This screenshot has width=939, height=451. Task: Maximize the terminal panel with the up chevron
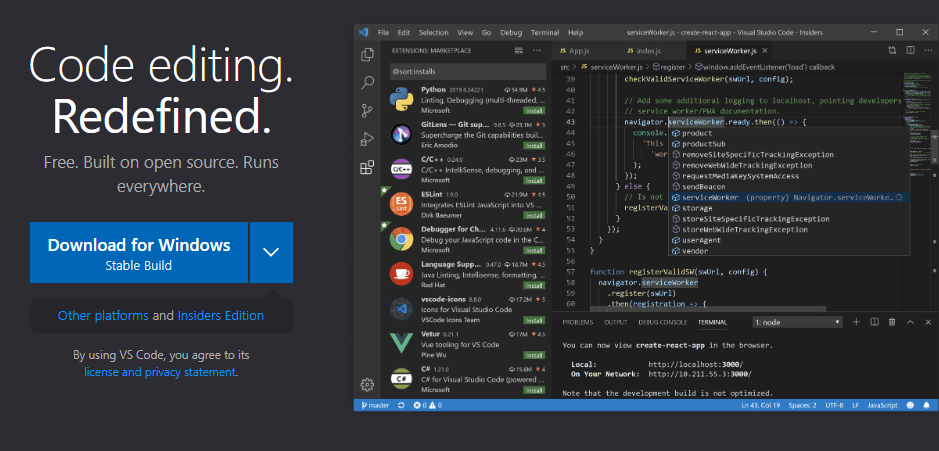(910, 322)
